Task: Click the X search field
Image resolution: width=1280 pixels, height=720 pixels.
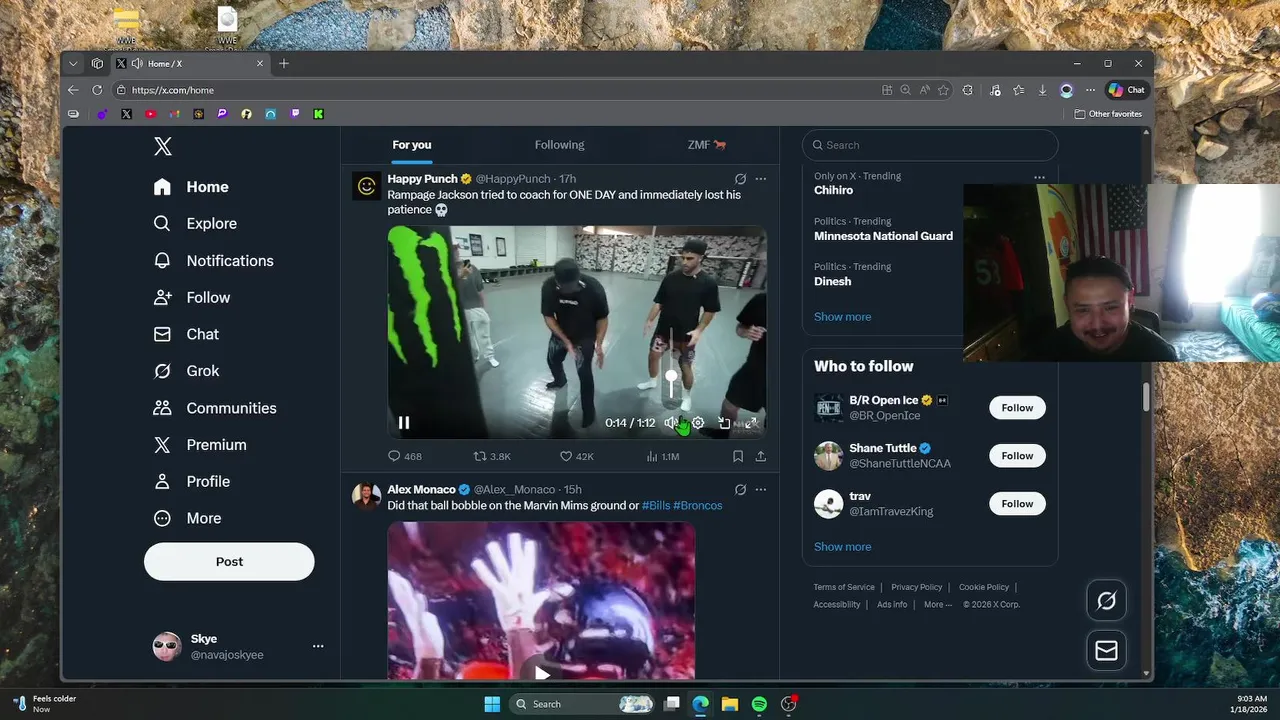Action: pyautogui.click(x=930, y=145)
